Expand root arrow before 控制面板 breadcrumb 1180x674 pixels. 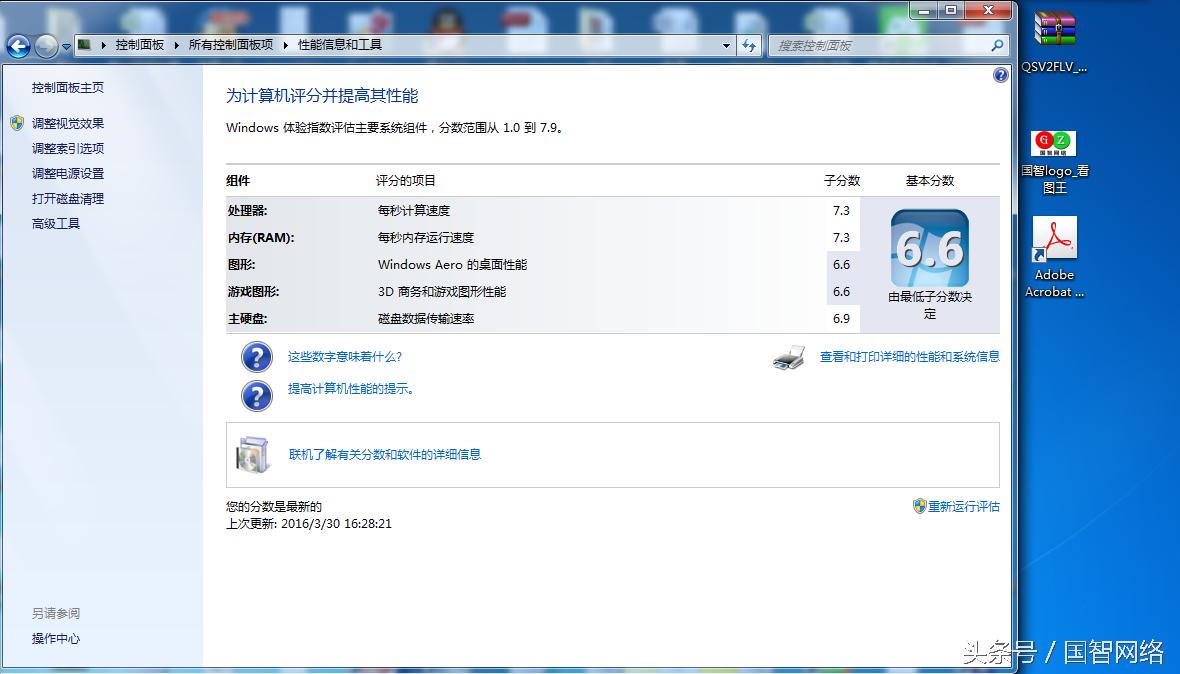[x=103, y=45]
